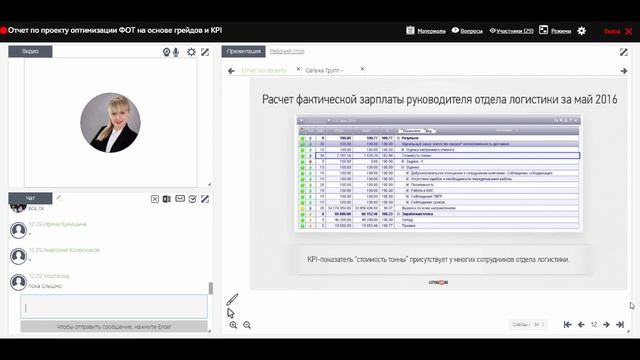Open the slides selector dropdown
The height and width of the screenshot is (360, 640).
tap(528, 324)
